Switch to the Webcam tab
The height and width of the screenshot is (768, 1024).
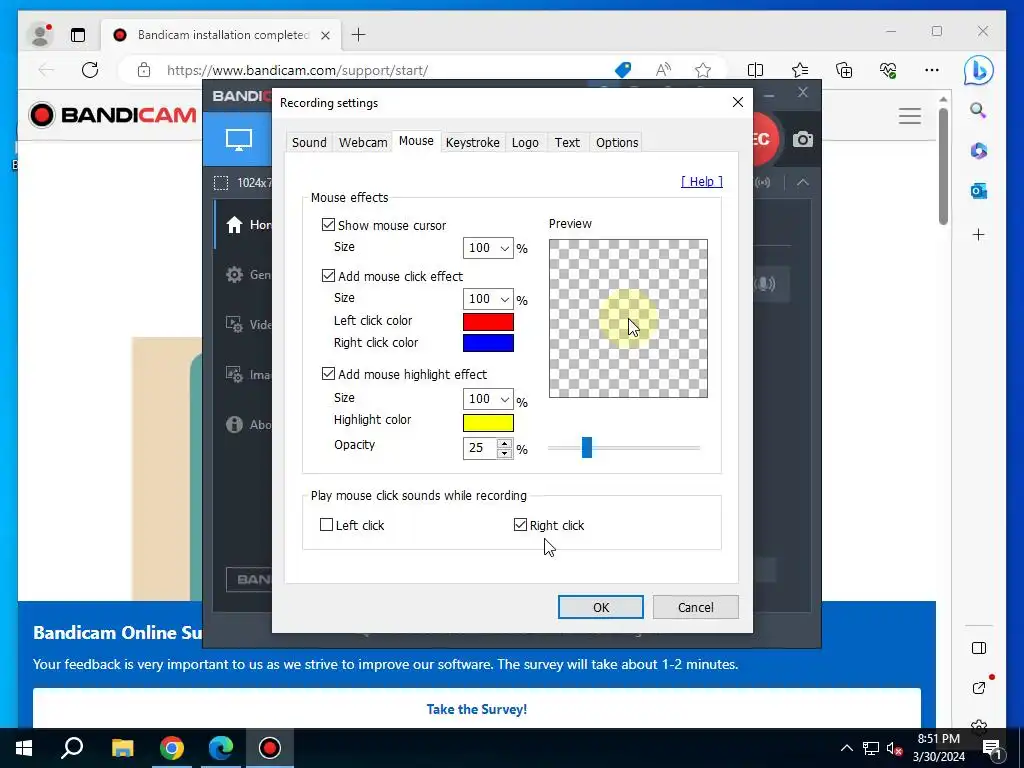pyautogui.click(x=363, y=142)
